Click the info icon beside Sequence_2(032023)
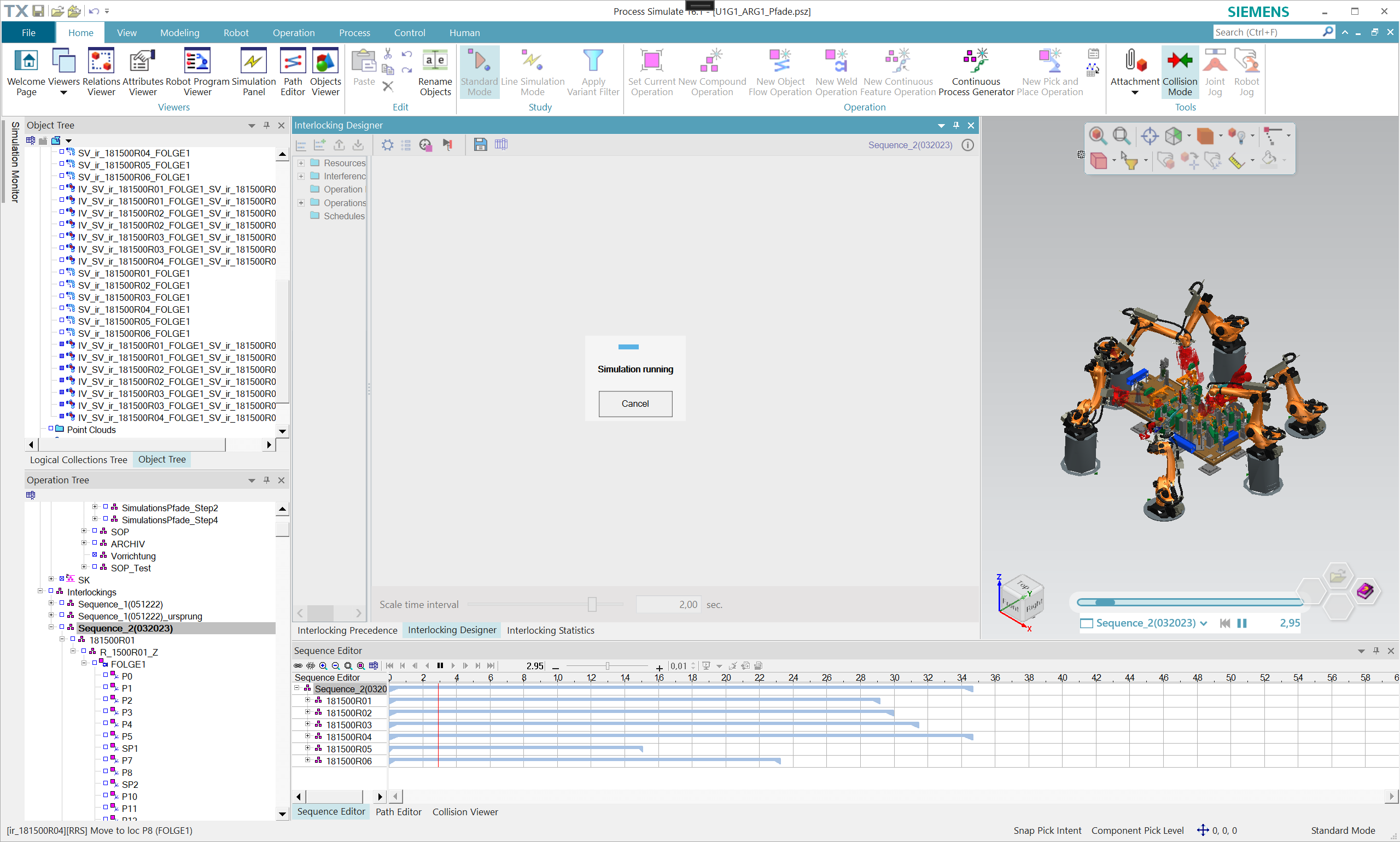1400x842 pixels. [967, 145]
